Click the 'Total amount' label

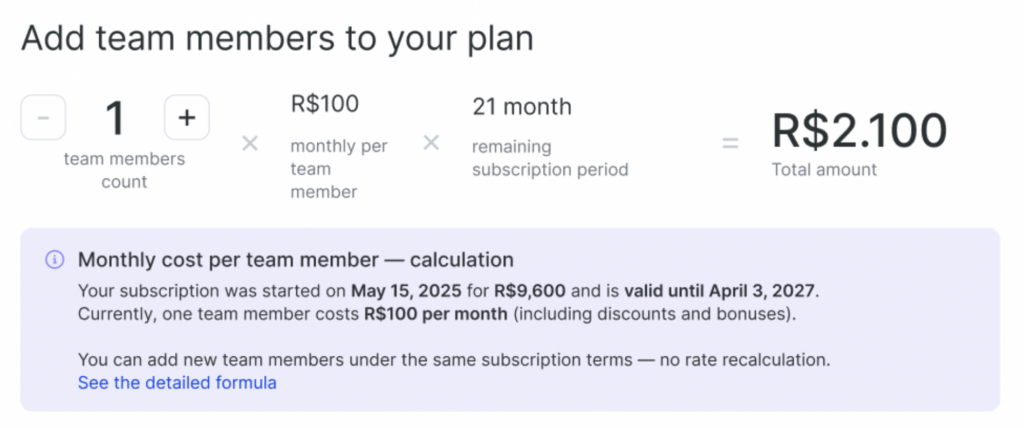coord(824,170)
